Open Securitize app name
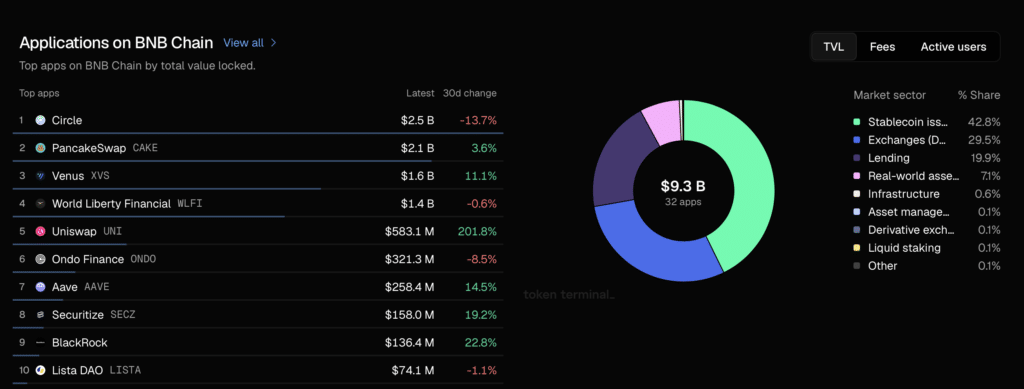Screen dimensions: 1024x389 click(78, 315)
